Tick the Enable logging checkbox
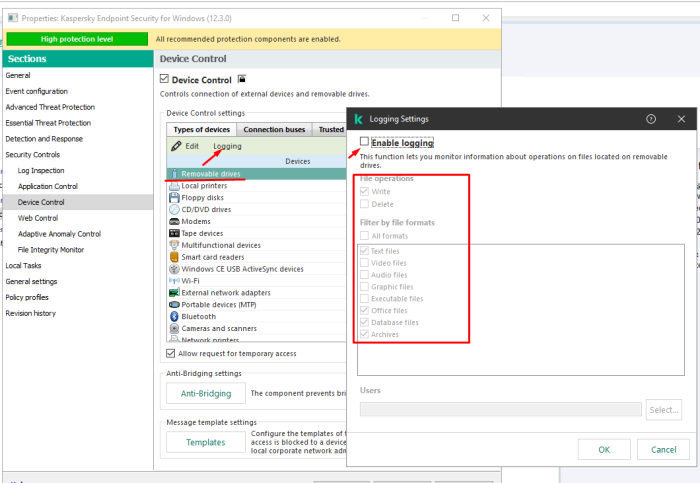Viewport: 700px width, 483px height. (364, 142)
